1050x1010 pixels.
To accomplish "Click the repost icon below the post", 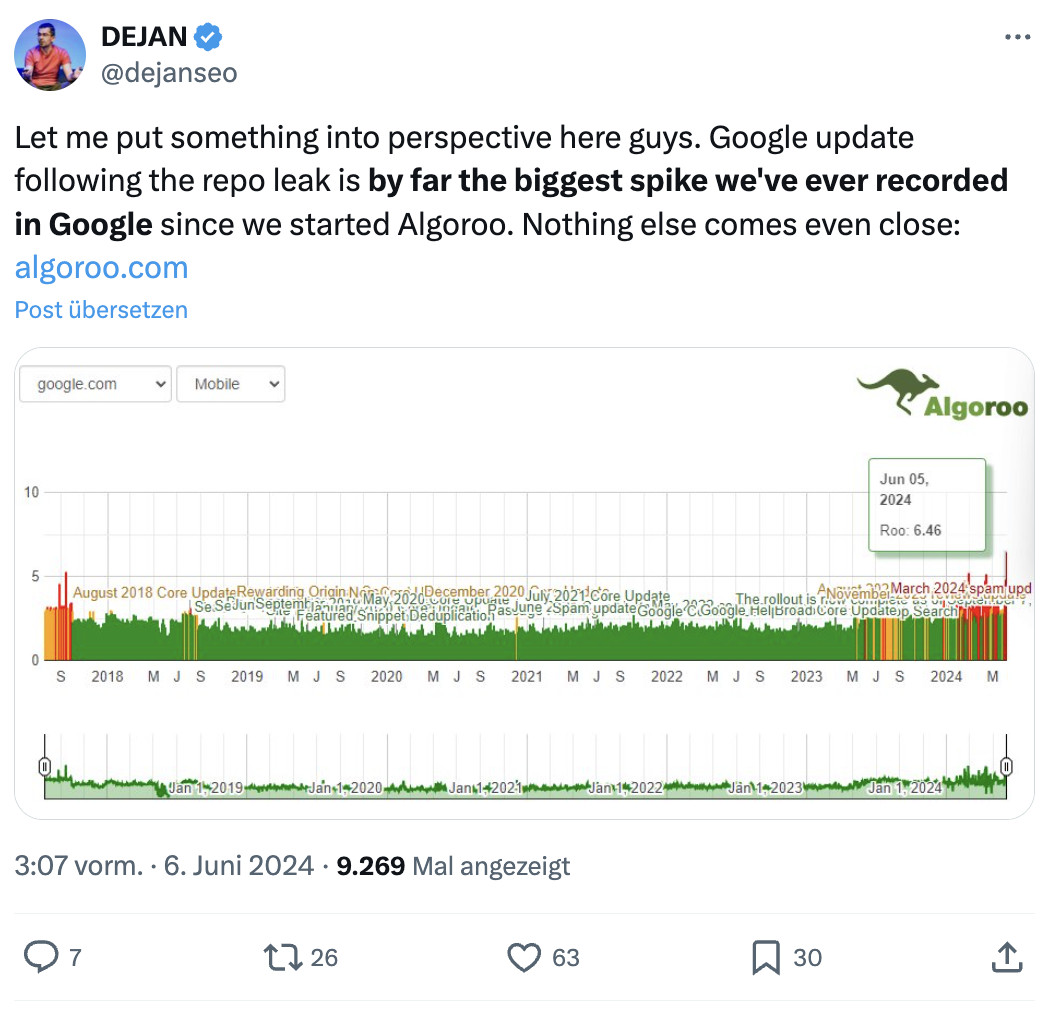I will tap(283, 957).
